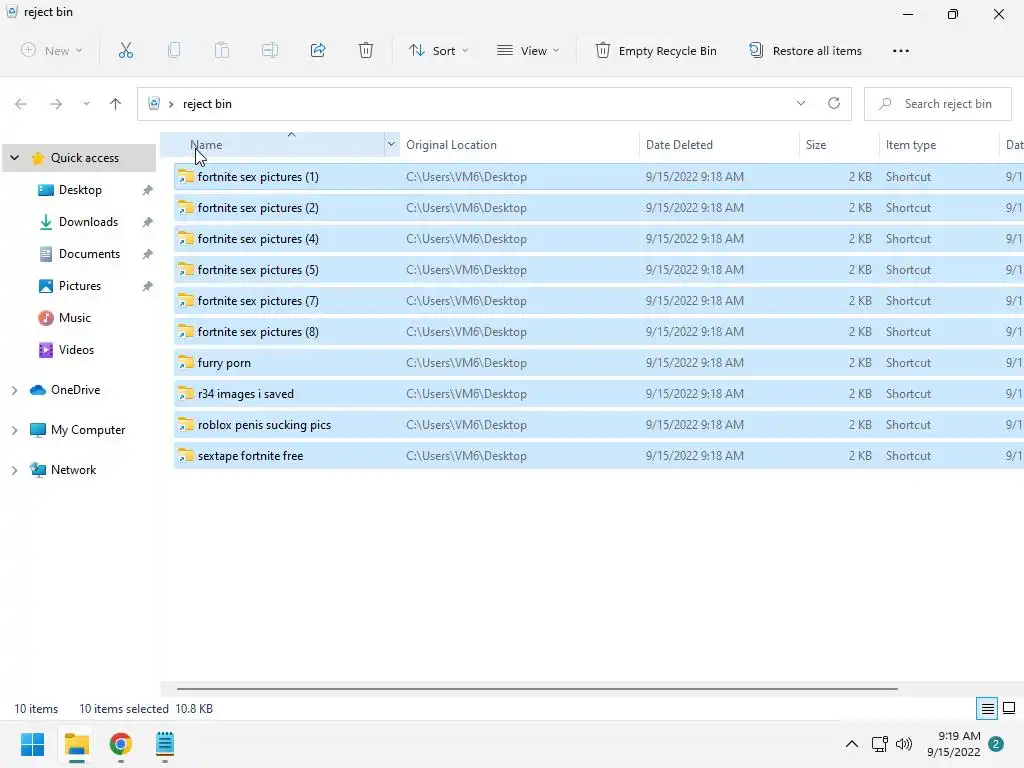Screen dimensions: 1024x768
Task: Select the 'r34 images i saved' row
Action: [x=599, y=394]
